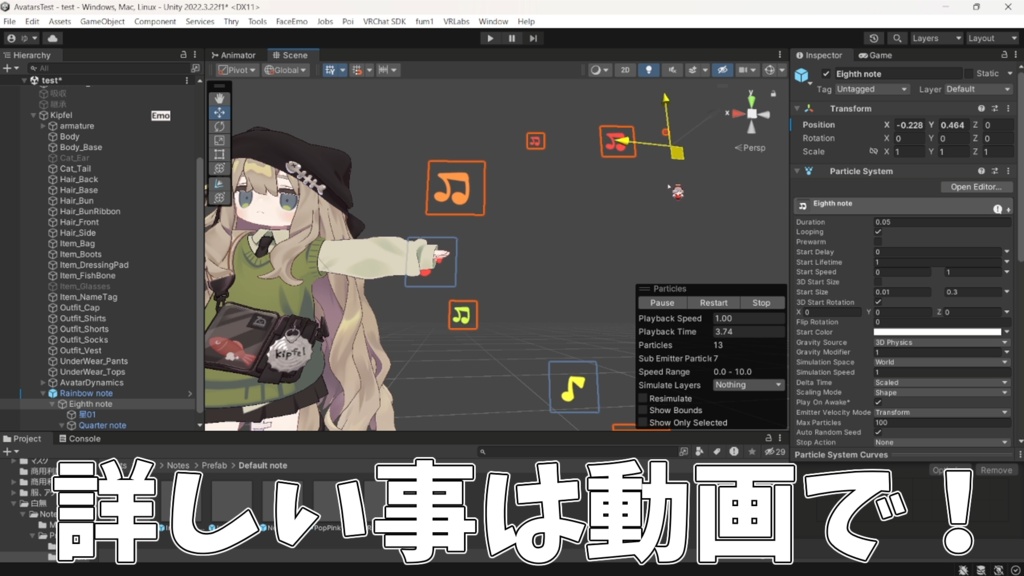Screen dimensions: 1024x576
Task: Open the undo history icon
Action: pyautogui.click(x=874, y=39)
